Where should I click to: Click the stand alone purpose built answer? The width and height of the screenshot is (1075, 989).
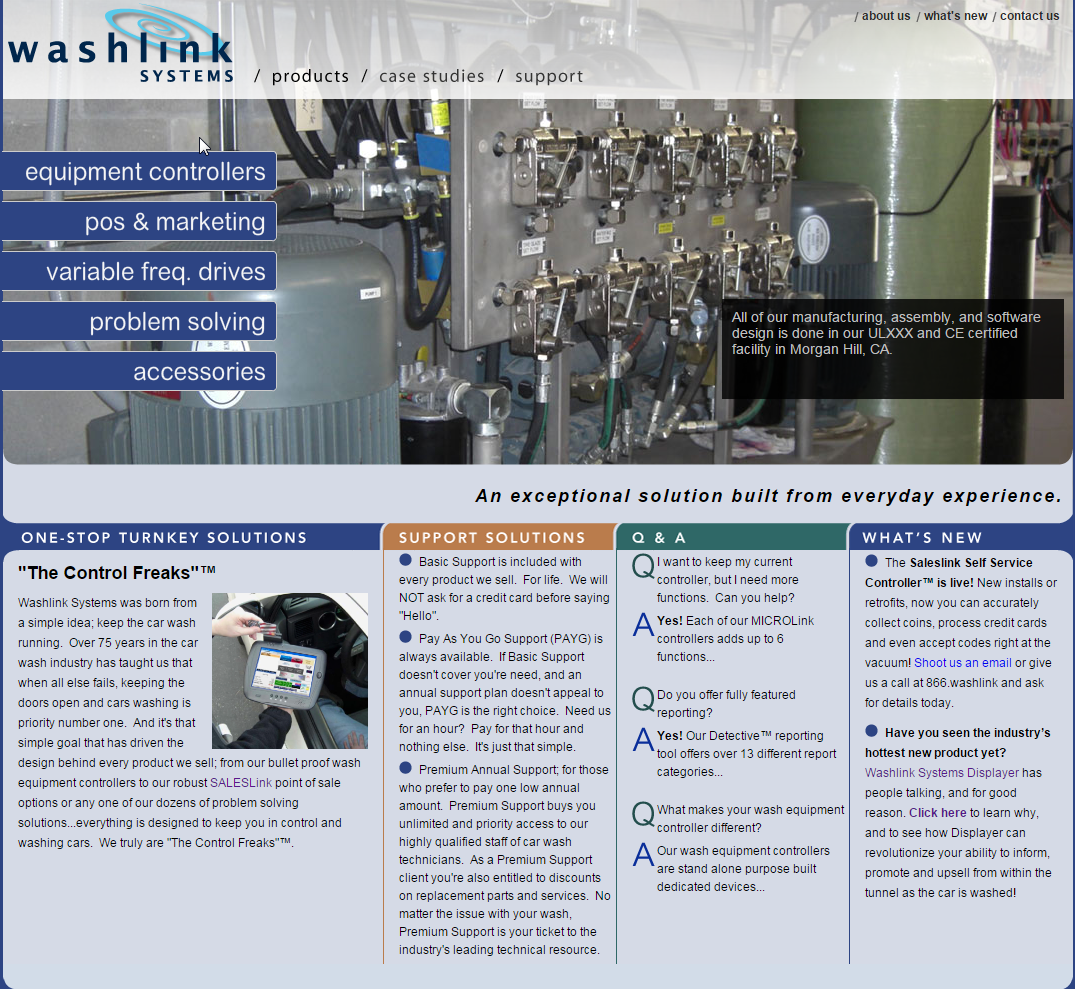743,869
